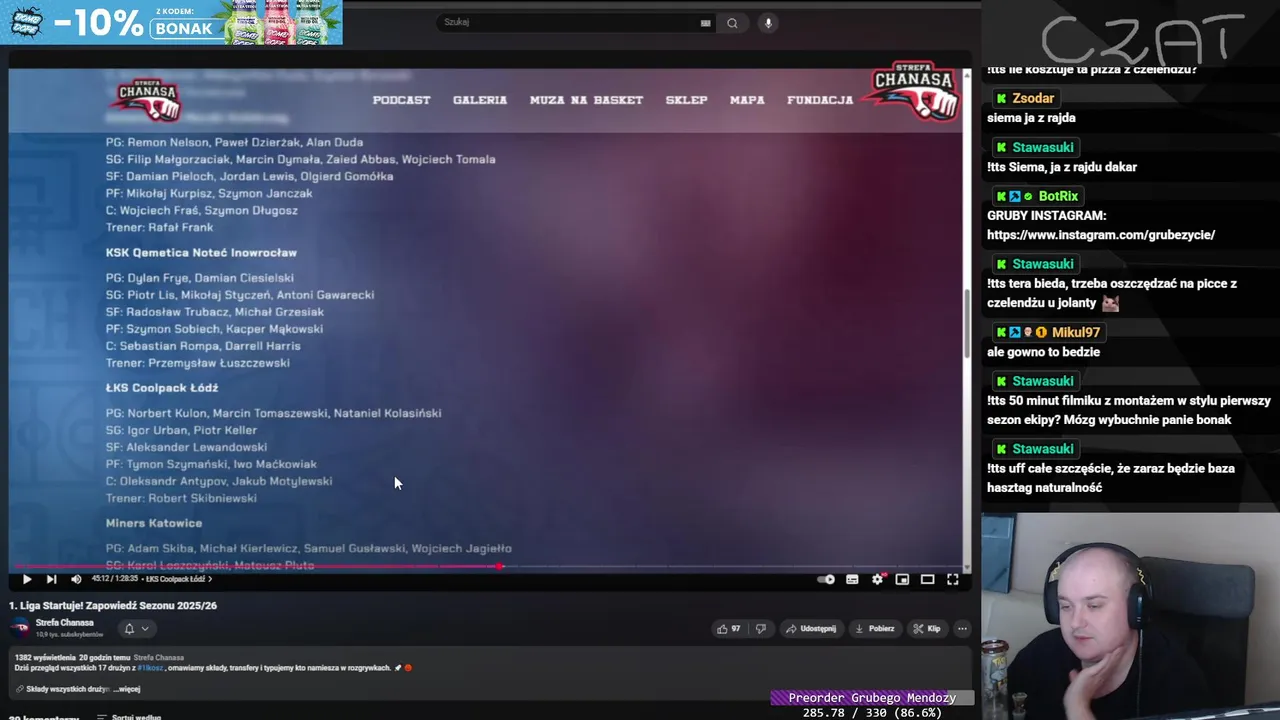
Task: Click the Miners Katowice heading
Action: [154, 523]
